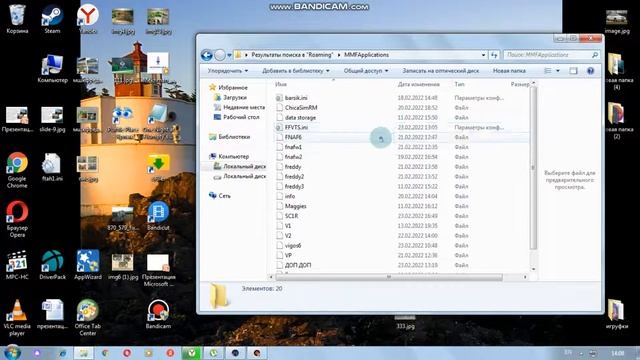Viewport: 640px width, 360px height.
Task: Click the Explorer Forward navigation button
Action: coord(220,55)
